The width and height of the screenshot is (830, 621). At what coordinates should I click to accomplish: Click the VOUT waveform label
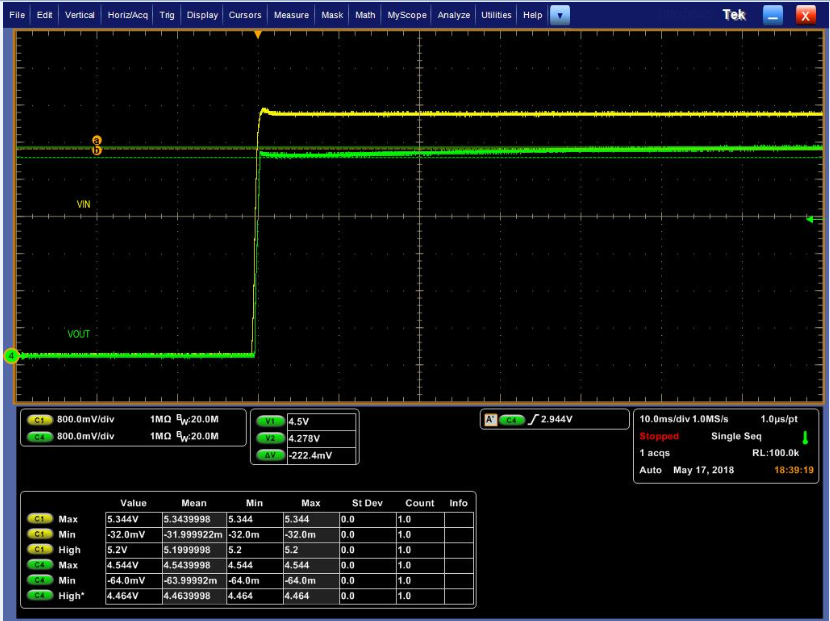click(x=79, y=334)
